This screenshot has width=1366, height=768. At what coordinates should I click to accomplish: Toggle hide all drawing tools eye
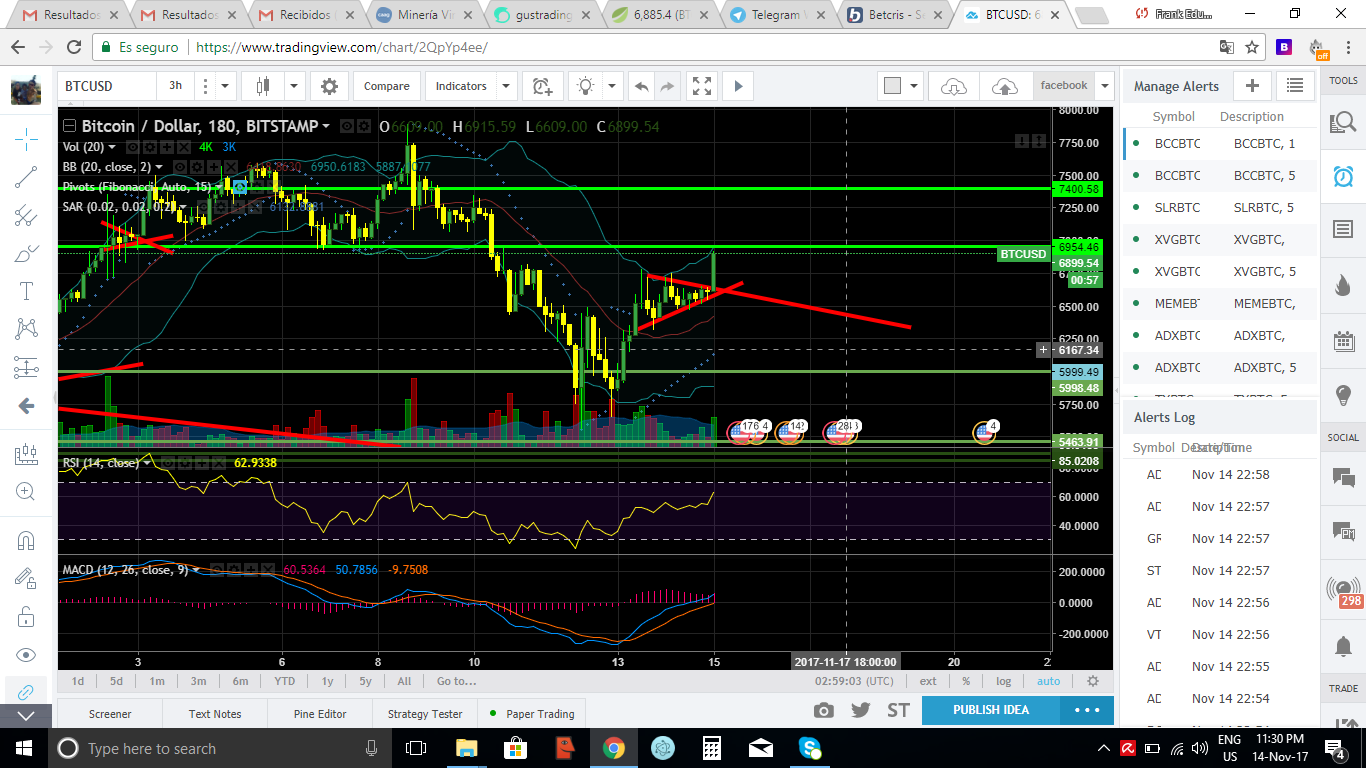(x=26, y=655)
